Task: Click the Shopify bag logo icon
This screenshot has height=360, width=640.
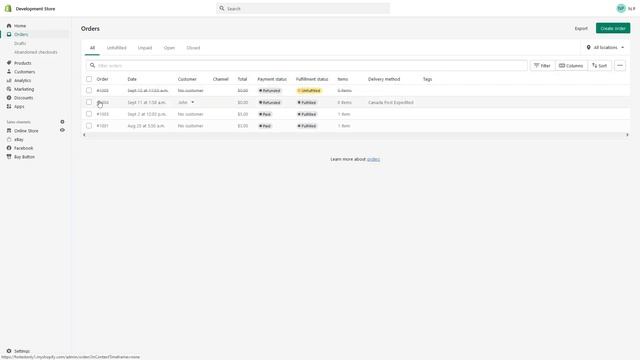Action: [x=8, y=8]
